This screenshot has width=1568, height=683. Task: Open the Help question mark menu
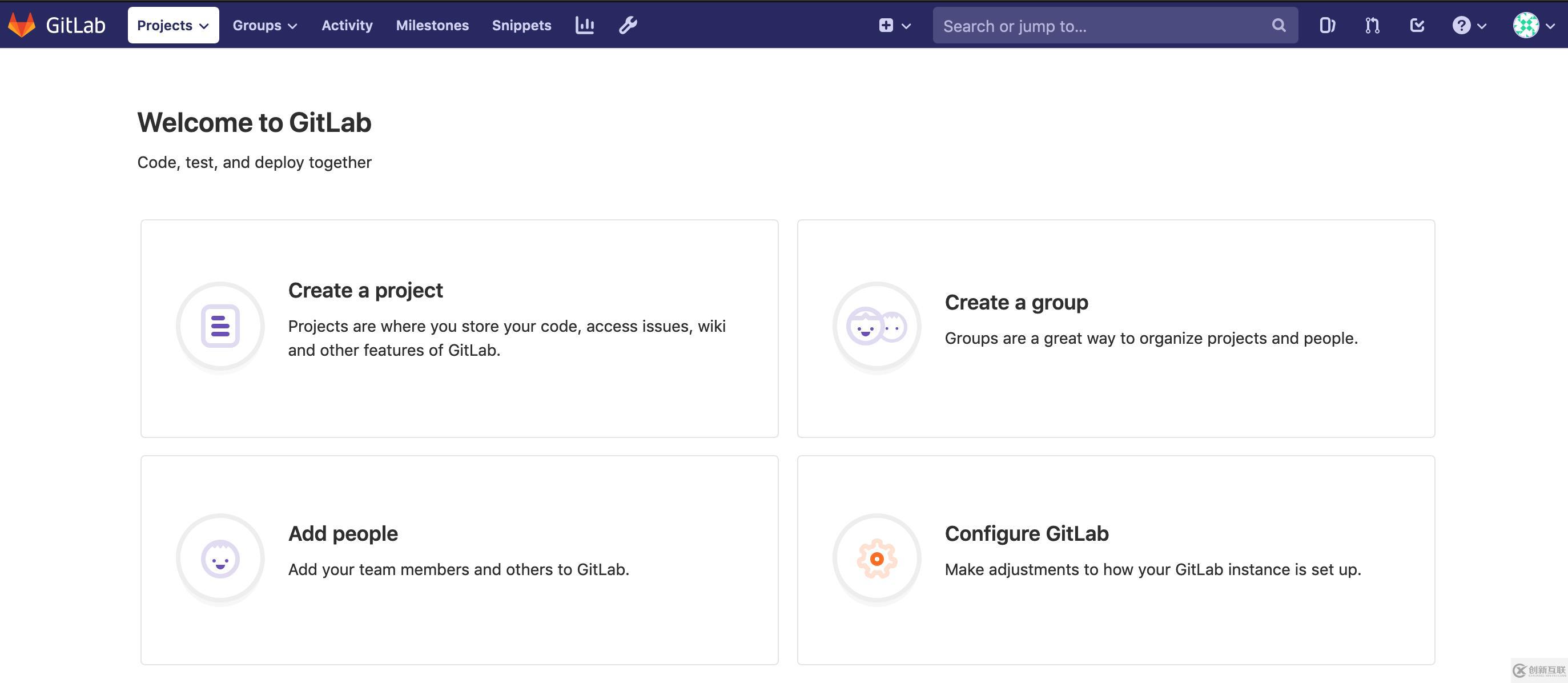tap(1469, 25)
